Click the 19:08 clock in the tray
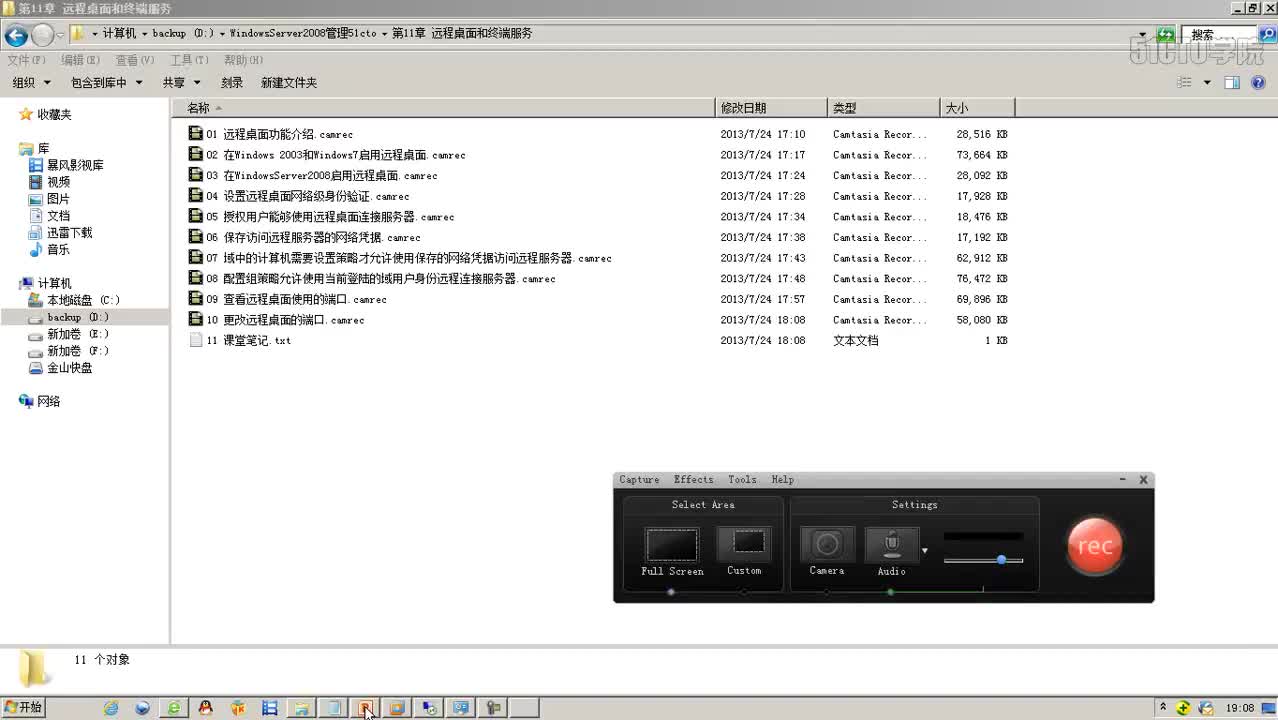Viewport: 1278px width, 720px height. (1240, 708)
